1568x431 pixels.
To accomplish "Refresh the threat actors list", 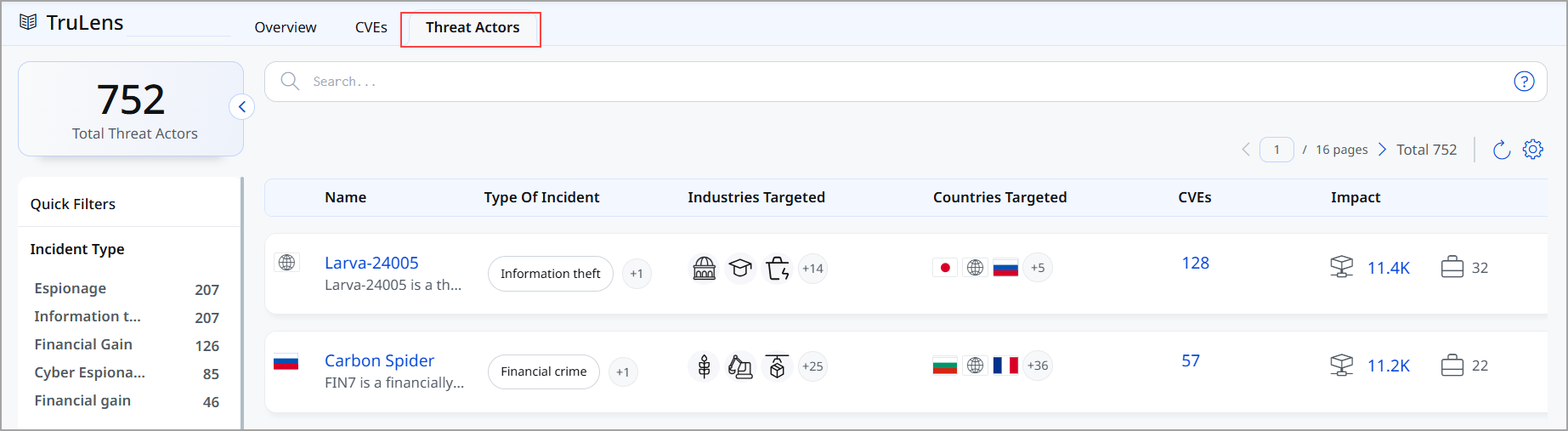I will [x=1502, y=150].
